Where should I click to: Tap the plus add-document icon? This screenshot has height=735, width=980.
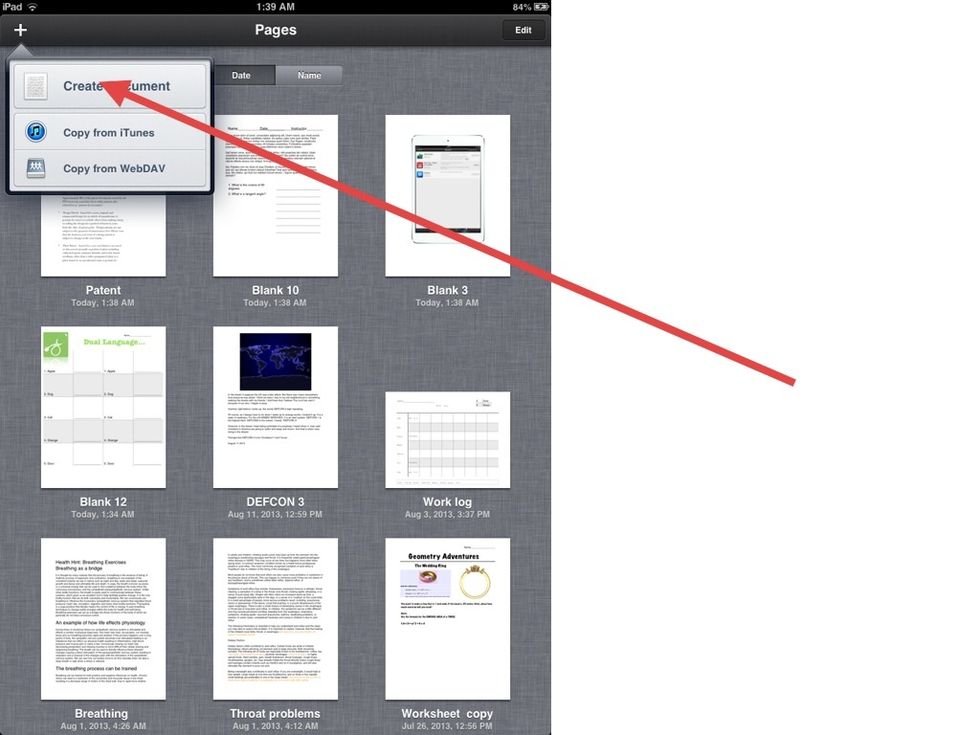tap(20, 30)
